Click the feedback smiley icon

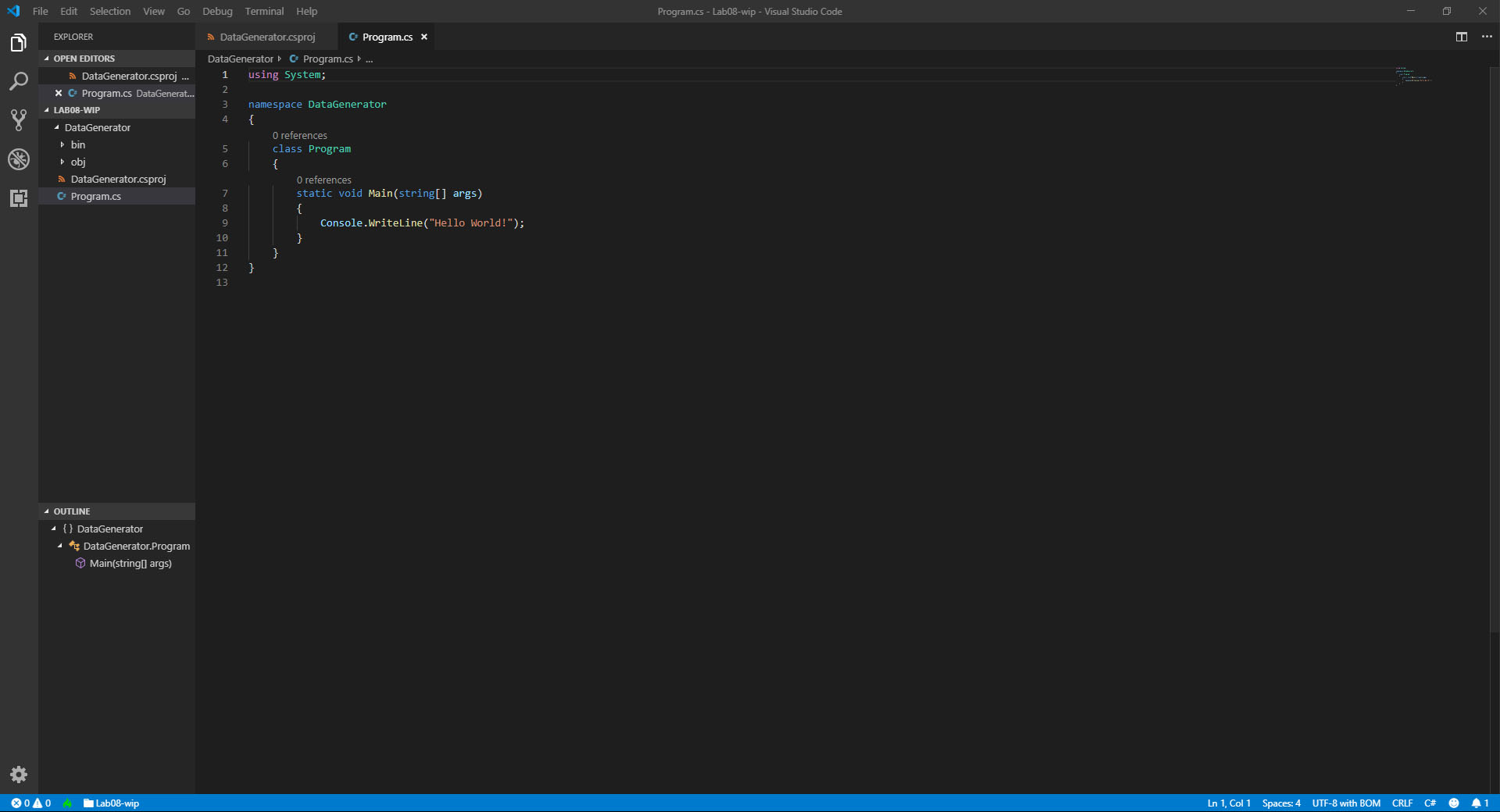pos(1454,803)
